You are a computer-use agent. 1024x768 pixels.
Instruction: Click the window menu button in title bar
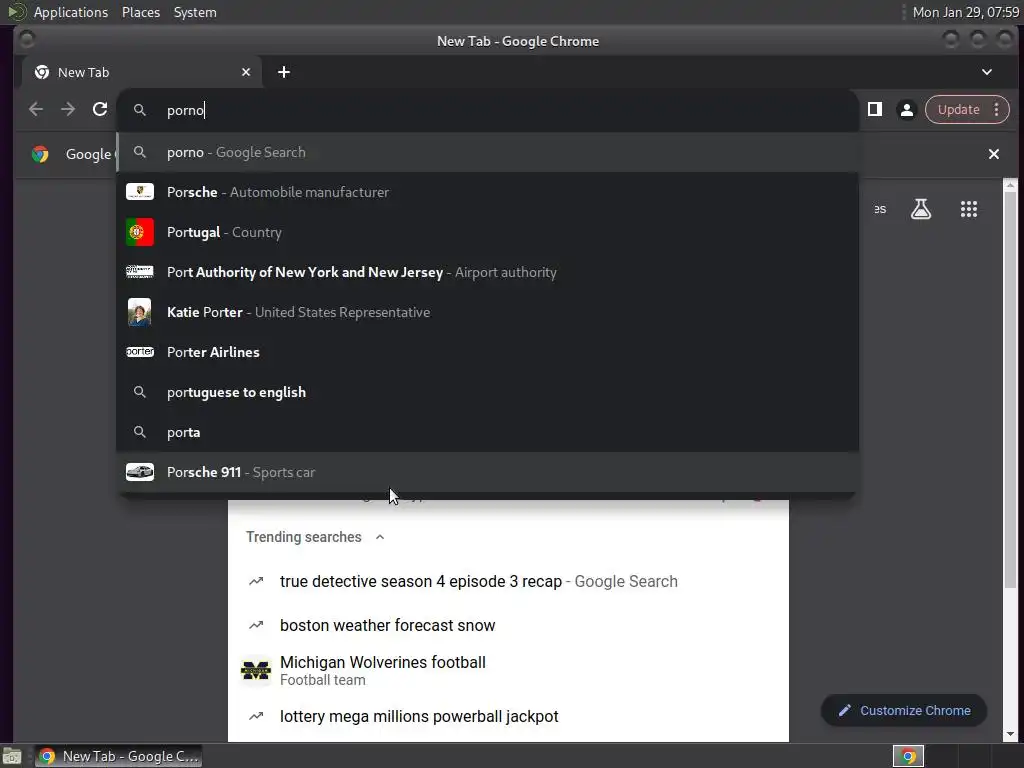tap(27, 40)
